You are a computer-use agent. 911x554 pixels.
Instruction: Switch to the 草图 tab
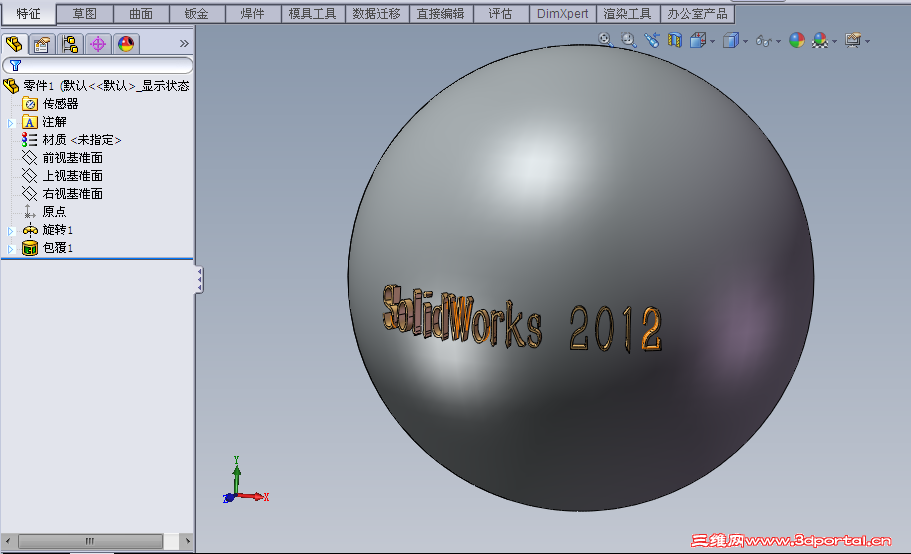pos(85,14)
